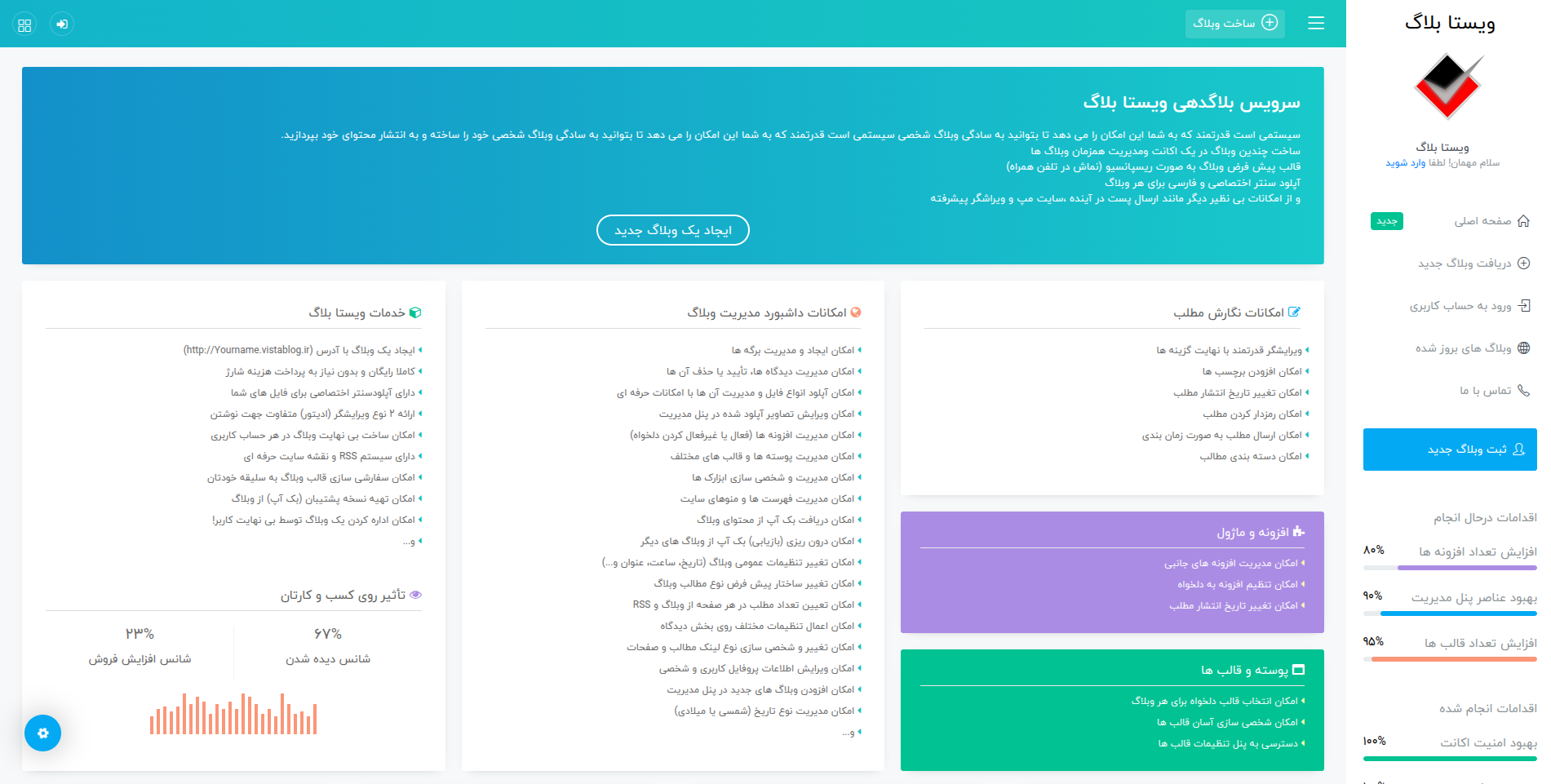
Task: Click the جدید green badge in sidebar
Action: pyautogui.click(x=1386, y=221)
